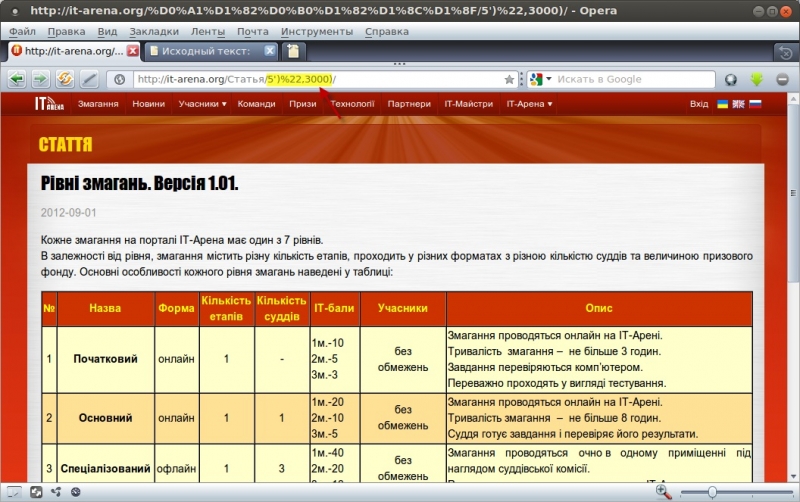
Task: Click the Учасники table column header
Action: 403,309
